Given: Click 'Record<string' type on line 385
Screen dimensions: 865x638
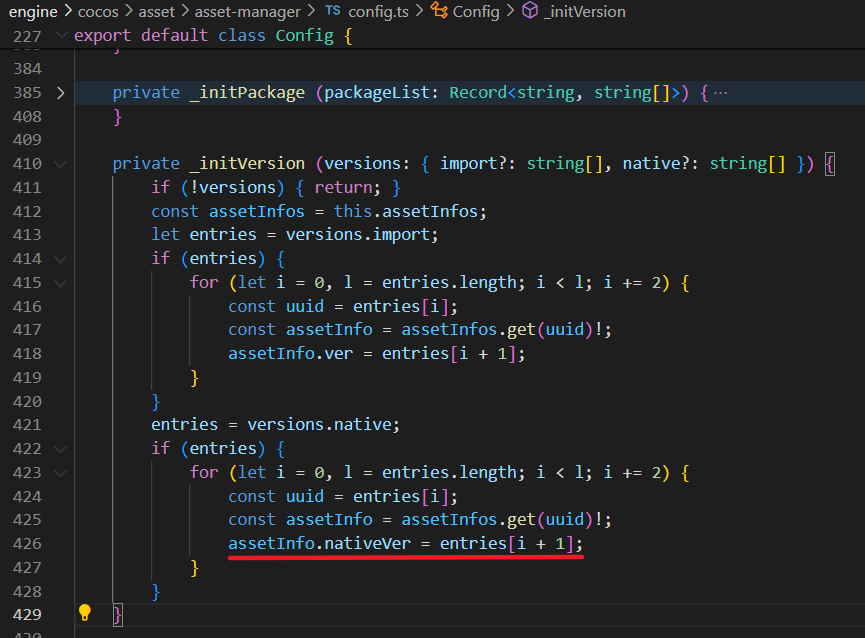Looking at the screenshot, I should coord(511,93).
